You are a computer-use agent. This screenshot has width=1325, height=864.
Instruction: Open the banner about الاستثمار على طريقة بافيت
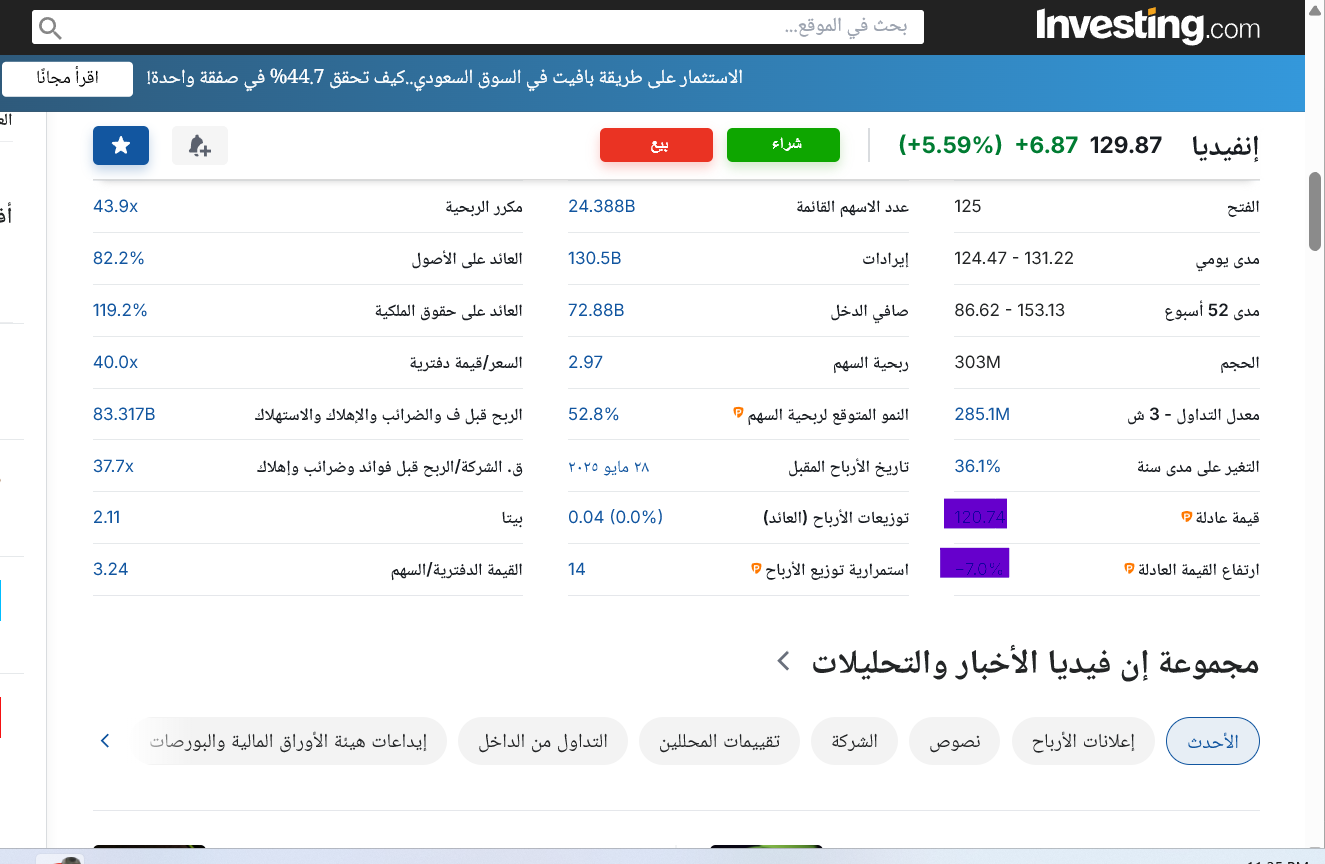[445, 78]
